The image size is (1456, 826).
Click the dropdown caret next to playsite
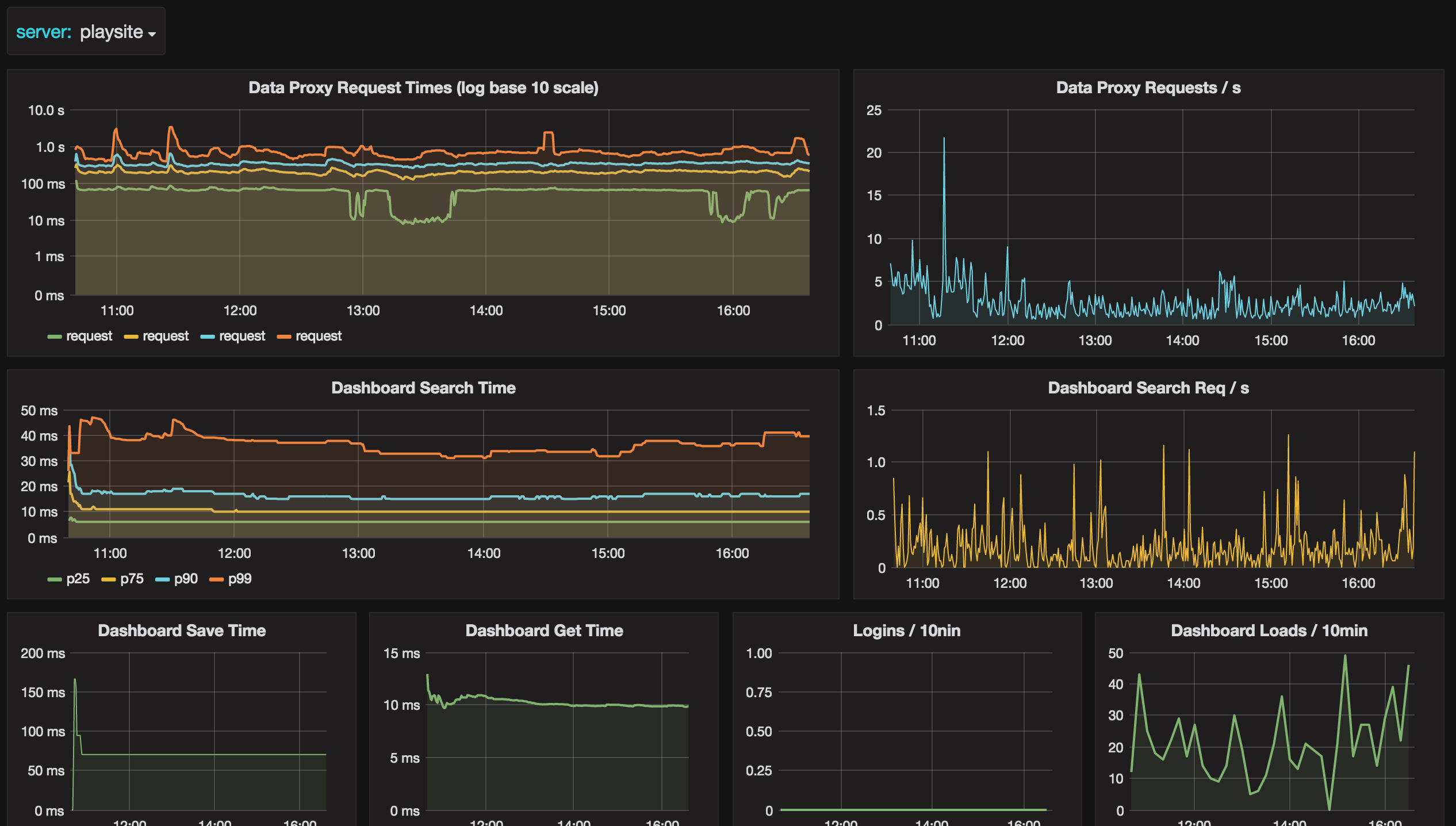[x=152, y=35]
